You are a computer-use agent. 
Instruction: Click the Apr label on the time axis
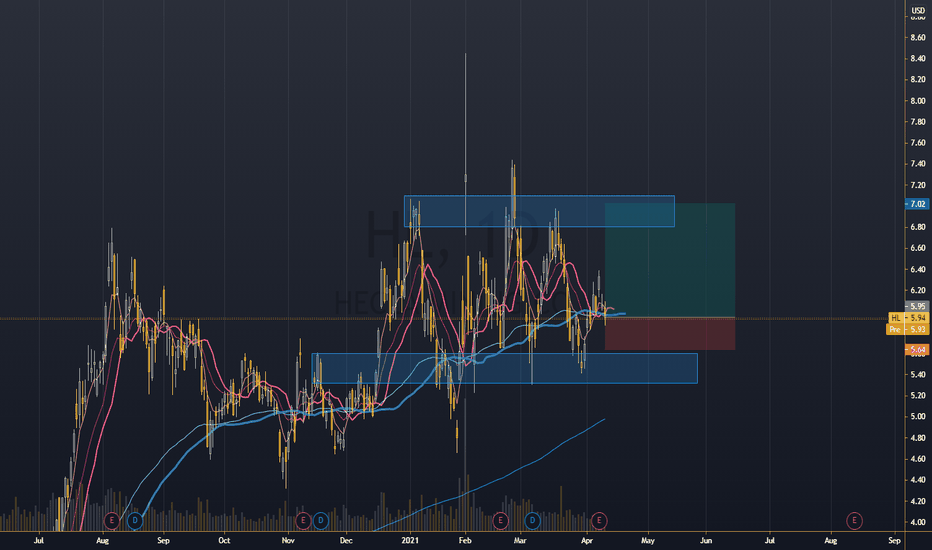(x=587, y=540)
